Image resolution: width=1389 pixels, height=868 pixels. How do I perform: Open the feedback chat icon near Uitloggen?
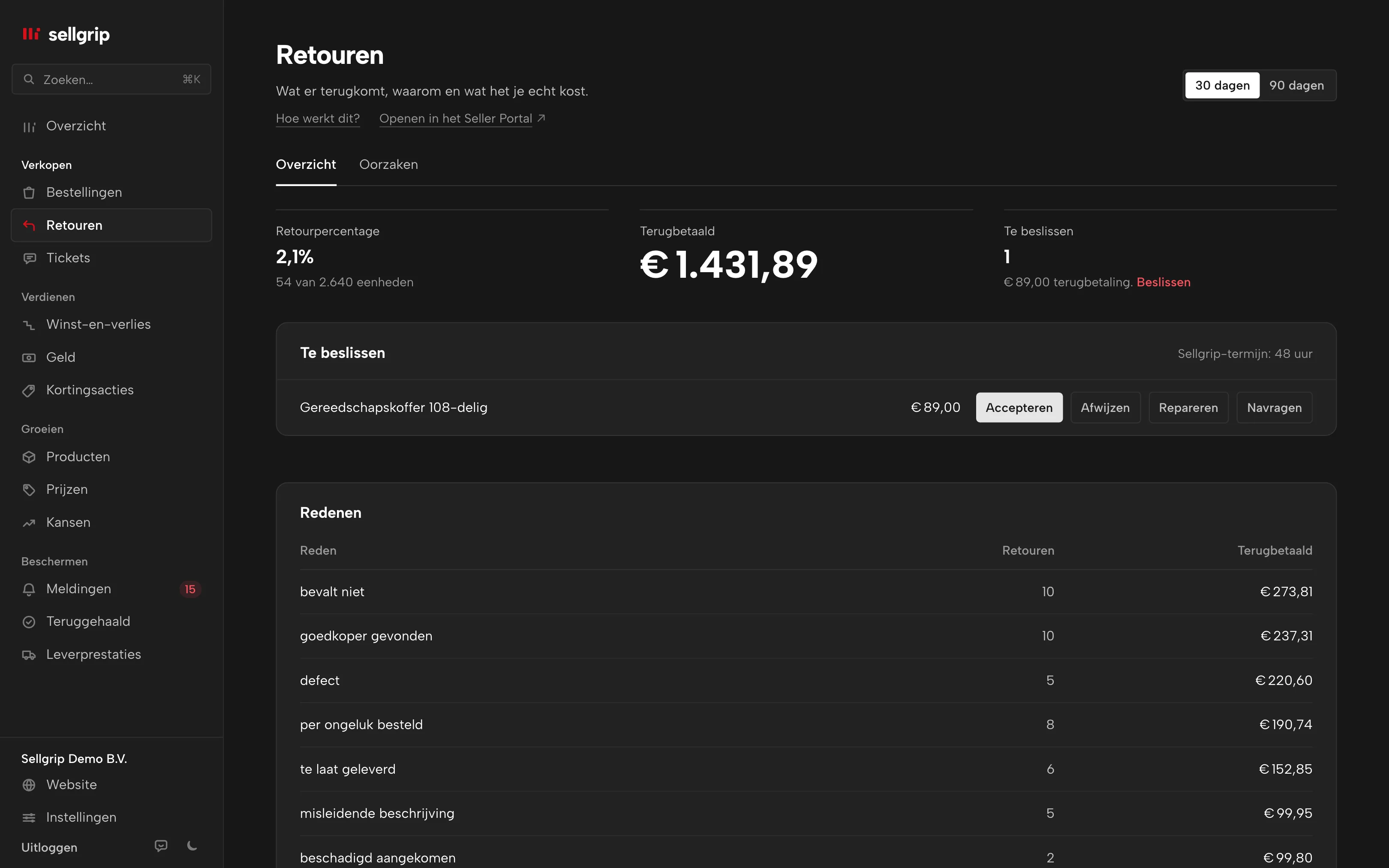(x=161, y=846)
